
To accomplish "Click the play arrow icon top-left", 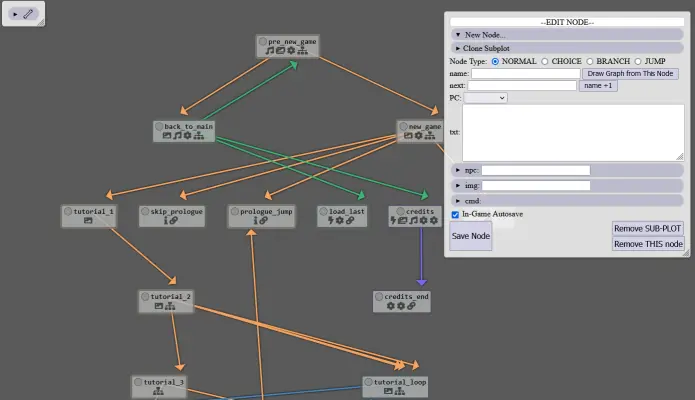I will coord(16,14).
